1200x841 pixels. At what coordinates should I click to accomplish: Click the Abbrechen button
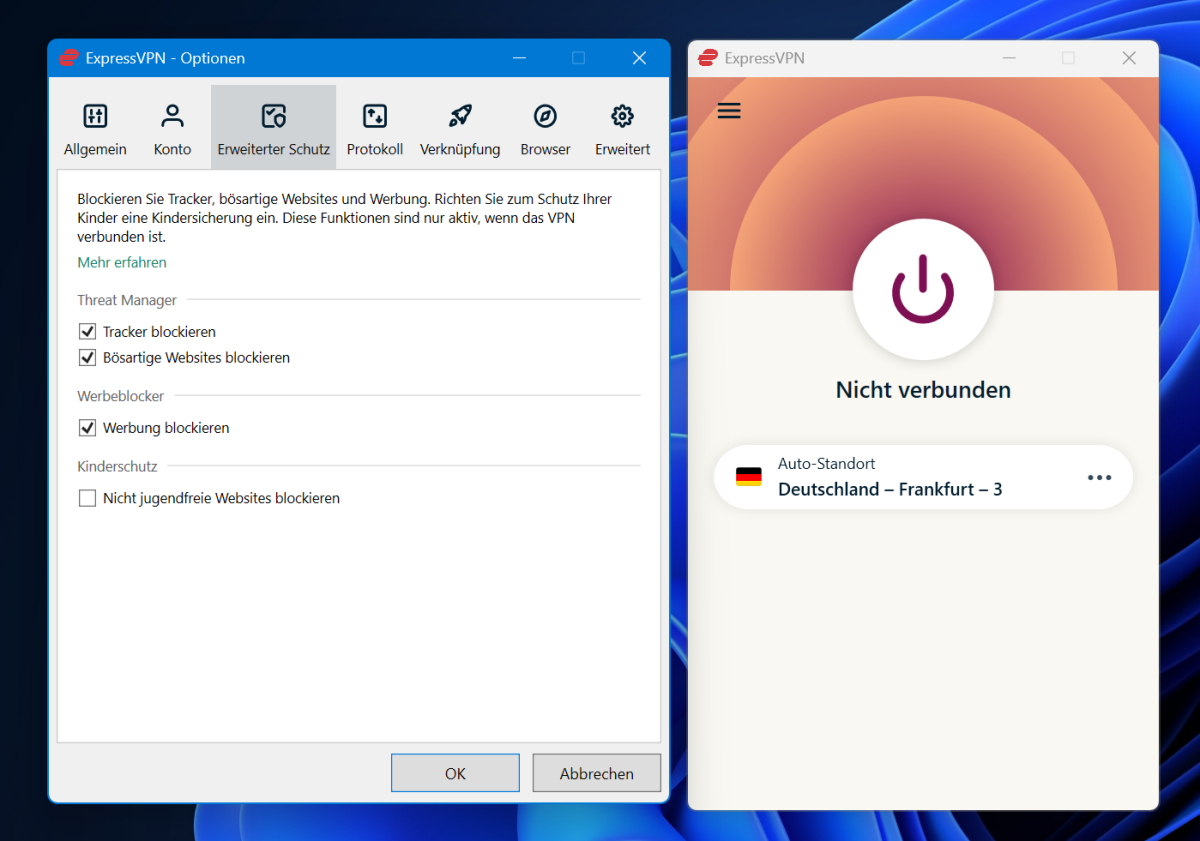[596, 773]
